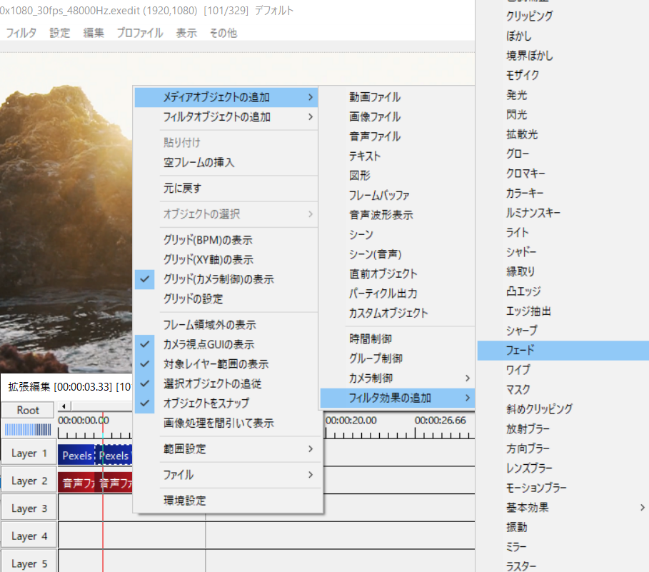Choose モザイク filter effect
Screen dimensions: 649x572
522,75
